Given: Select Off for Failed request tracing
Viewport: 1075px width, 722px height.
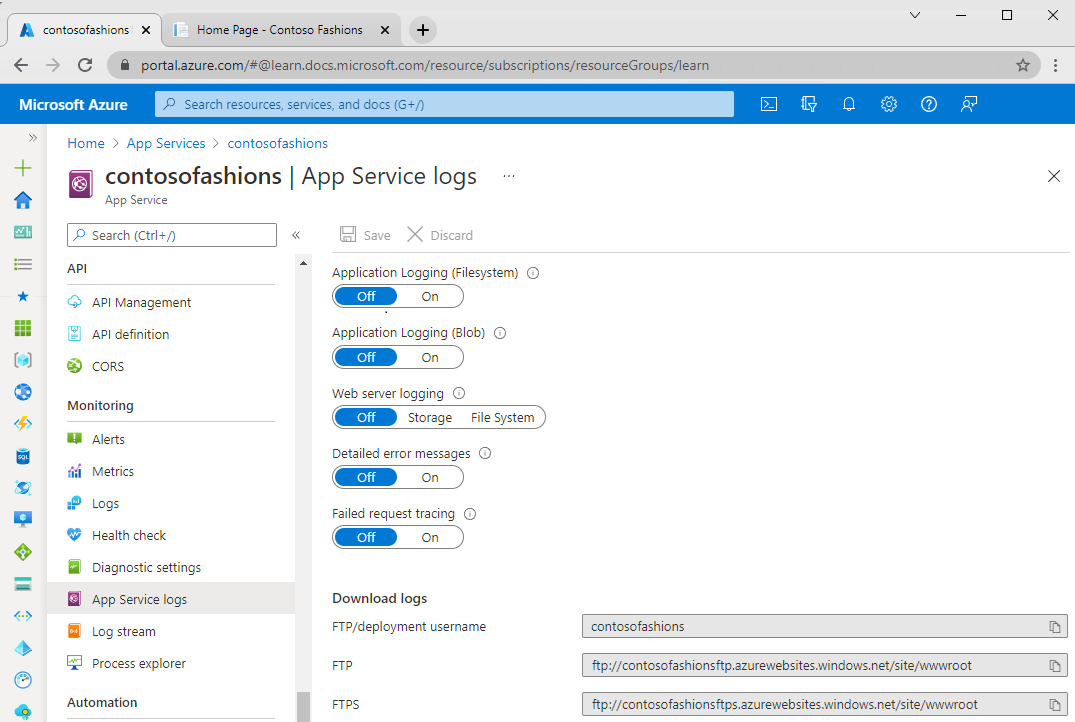Looking at the screenshot, I should pos(366,538).
